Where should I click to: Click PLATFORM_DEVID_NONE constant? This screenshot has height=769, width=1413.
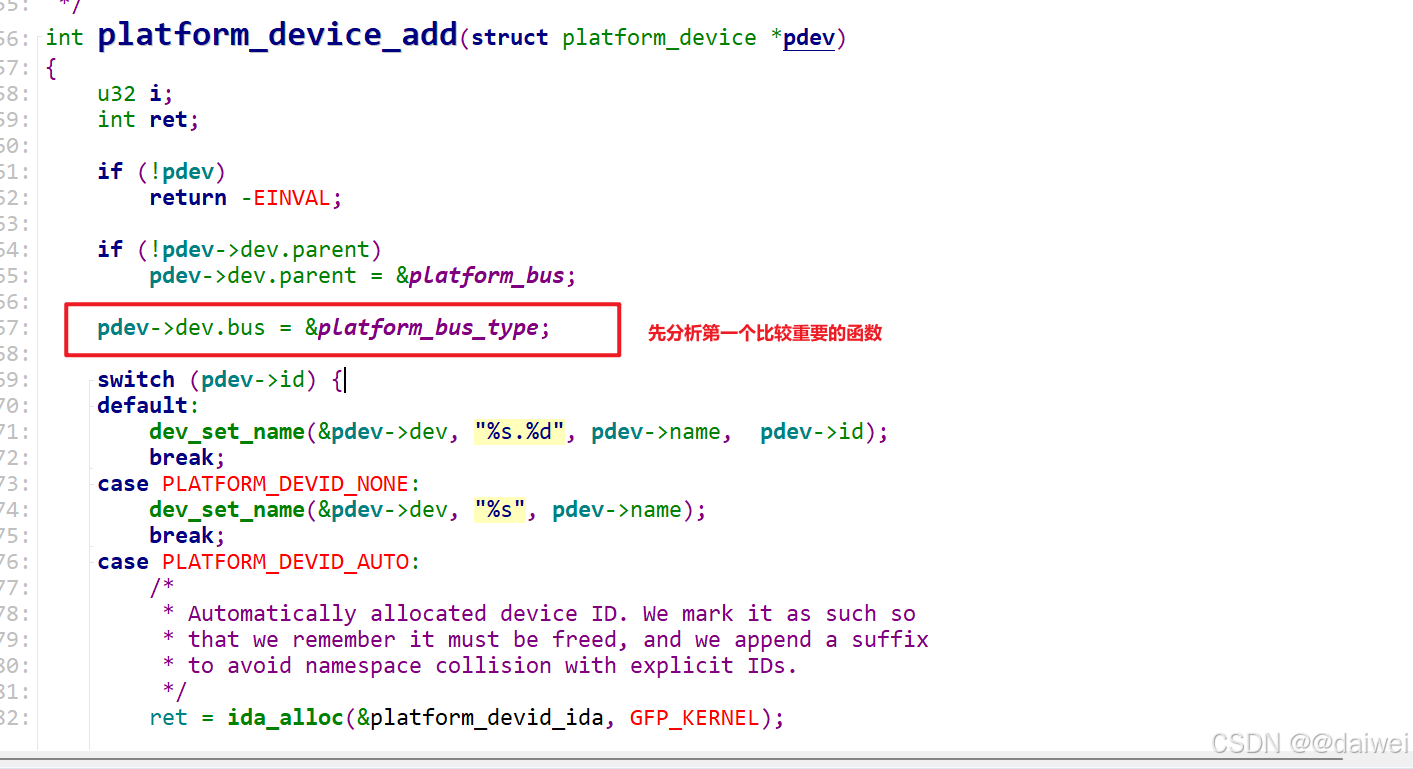point(286,484)
